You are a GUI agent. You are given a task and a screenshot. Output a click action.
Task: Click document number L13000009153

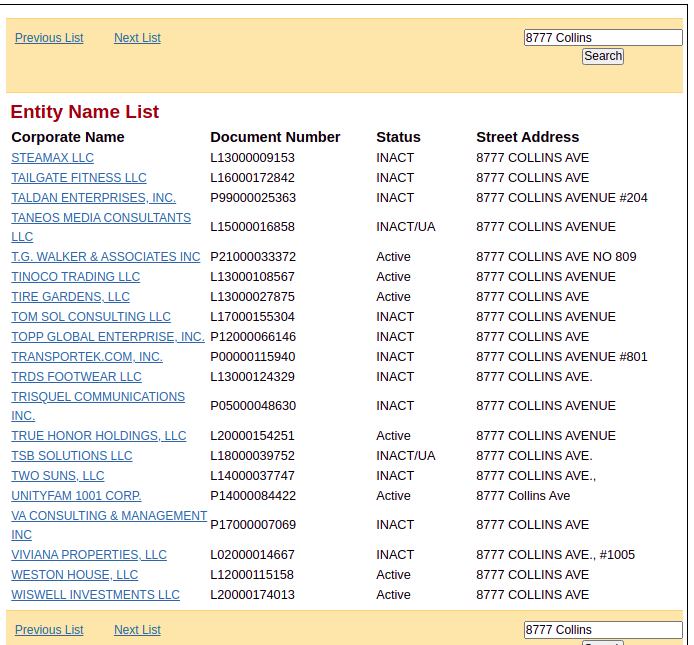click(252, 158)
